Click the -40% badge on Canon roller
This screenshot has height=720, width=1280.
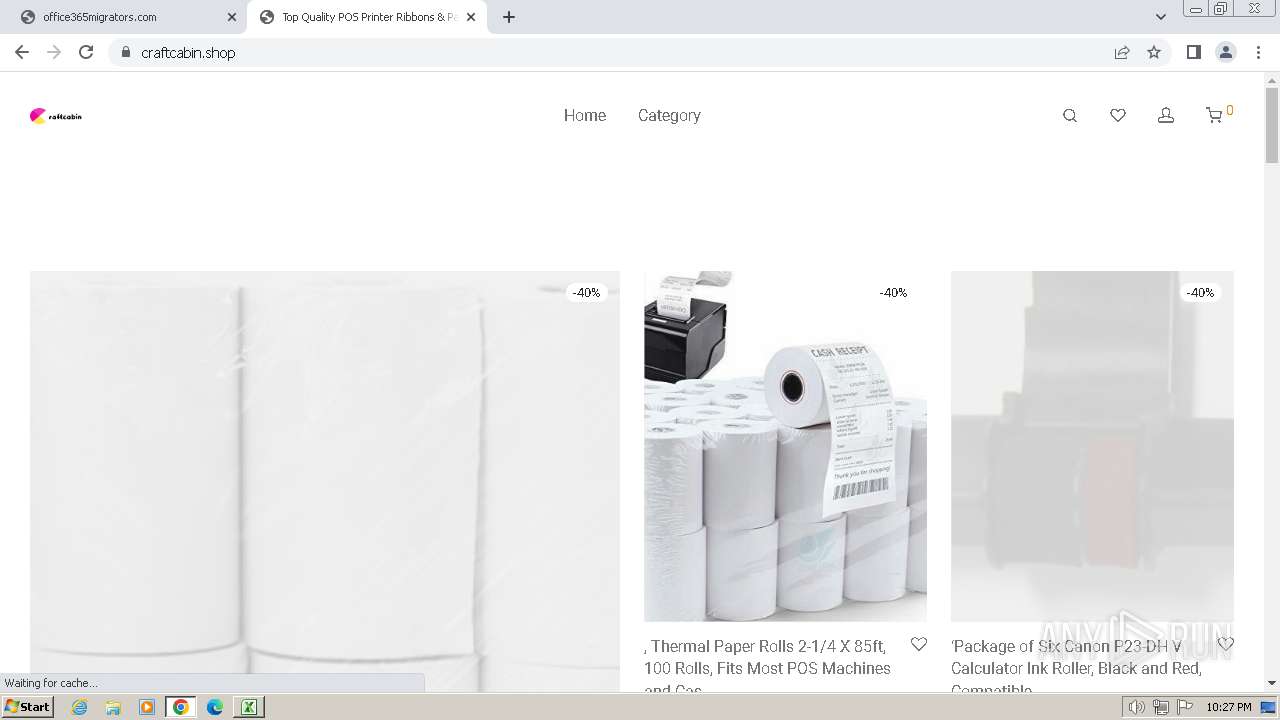click(x=1200, y=293)
